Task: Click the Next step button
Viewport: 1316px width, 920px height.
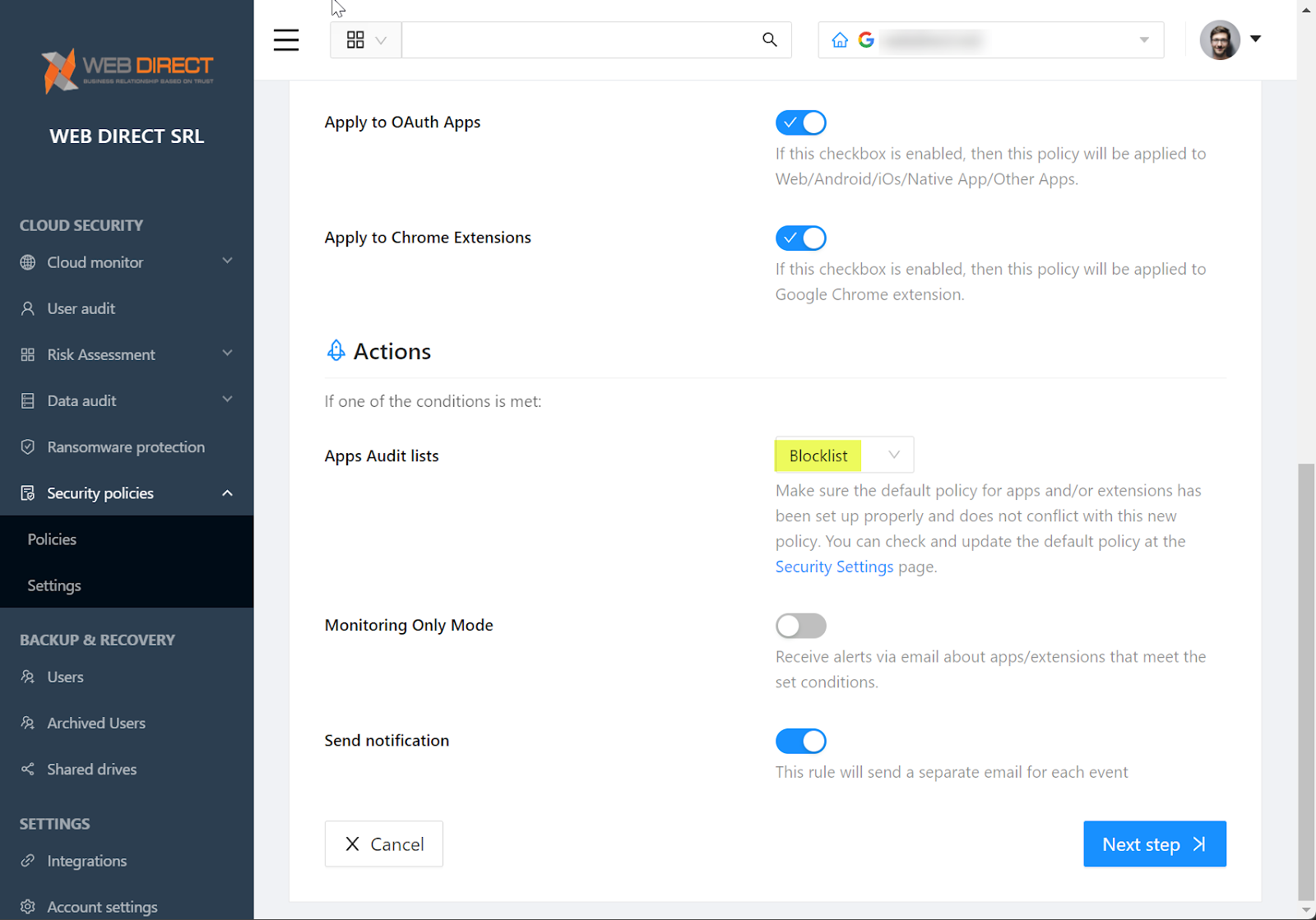Action: coord(1154,844)
